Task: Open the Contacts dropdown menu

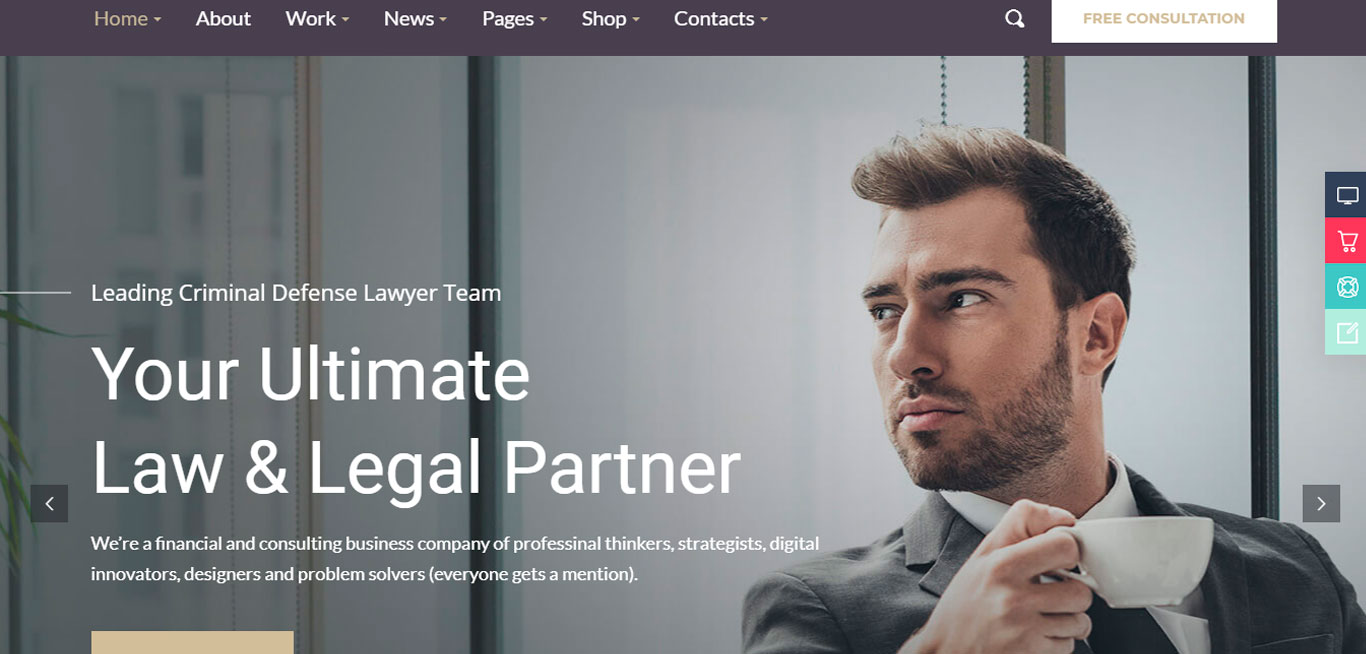Action: click(720, 19)
